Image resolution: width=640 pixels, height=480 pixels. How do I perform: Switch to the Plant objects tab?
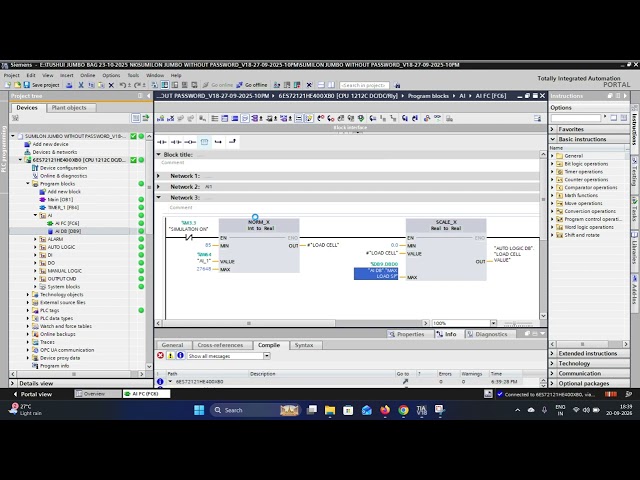69,107
